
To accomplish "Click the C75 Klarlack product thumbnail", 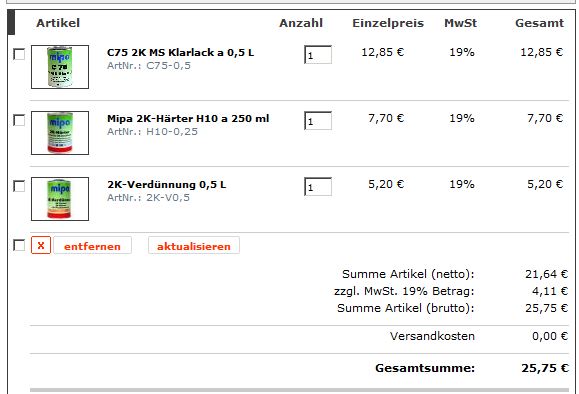I will [x=60, y=67].
